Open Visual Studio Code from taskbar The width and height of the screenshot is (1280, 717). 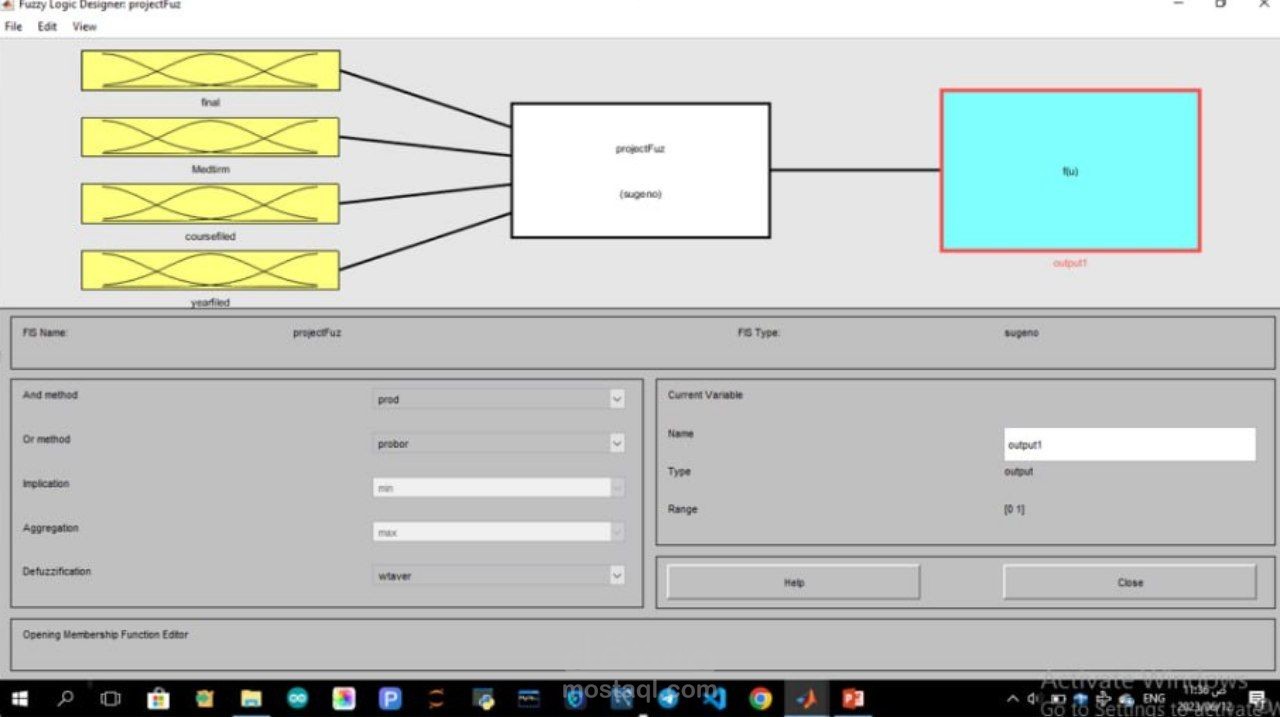(x=714, y=698)
